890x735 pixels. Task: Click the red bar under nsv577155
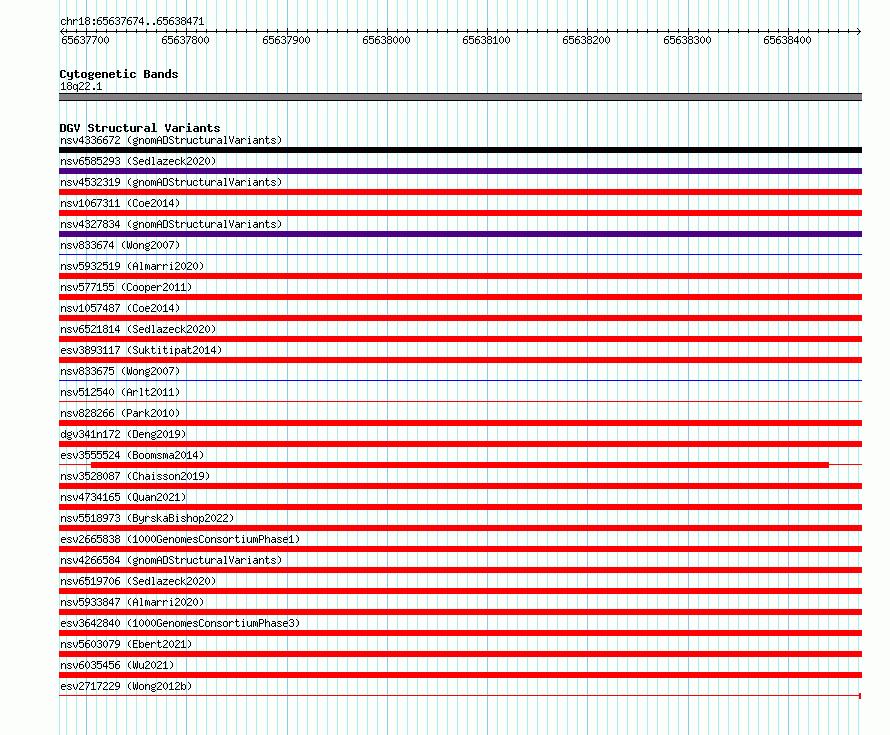(x=460, y=297)
